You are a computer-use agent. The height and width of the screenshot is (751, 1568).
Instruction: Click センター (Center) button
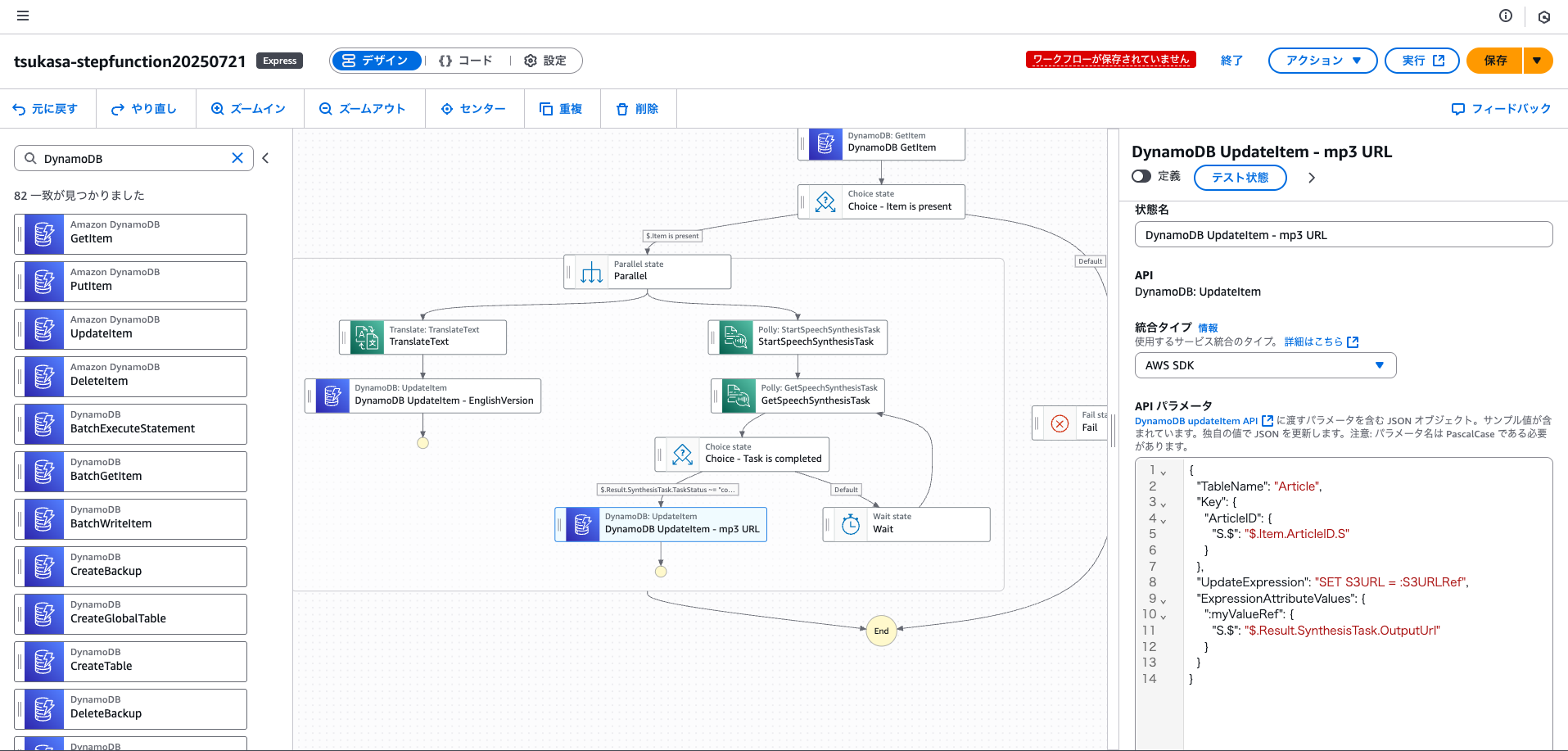473,109
